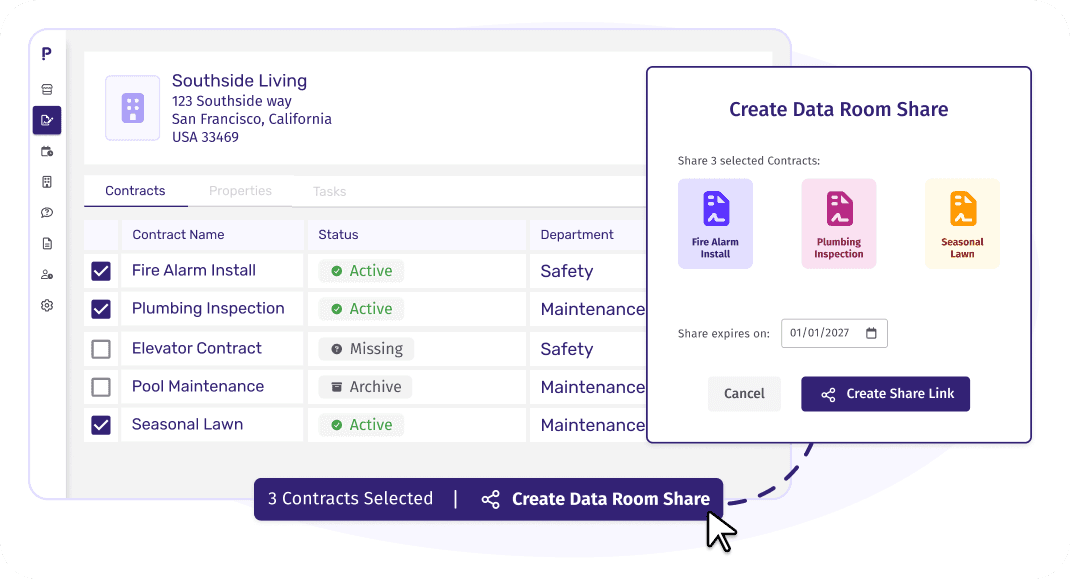Open the user management icon in sidebar
The width and height of the screenshot is (1070, 580).
tap(47, 274)
